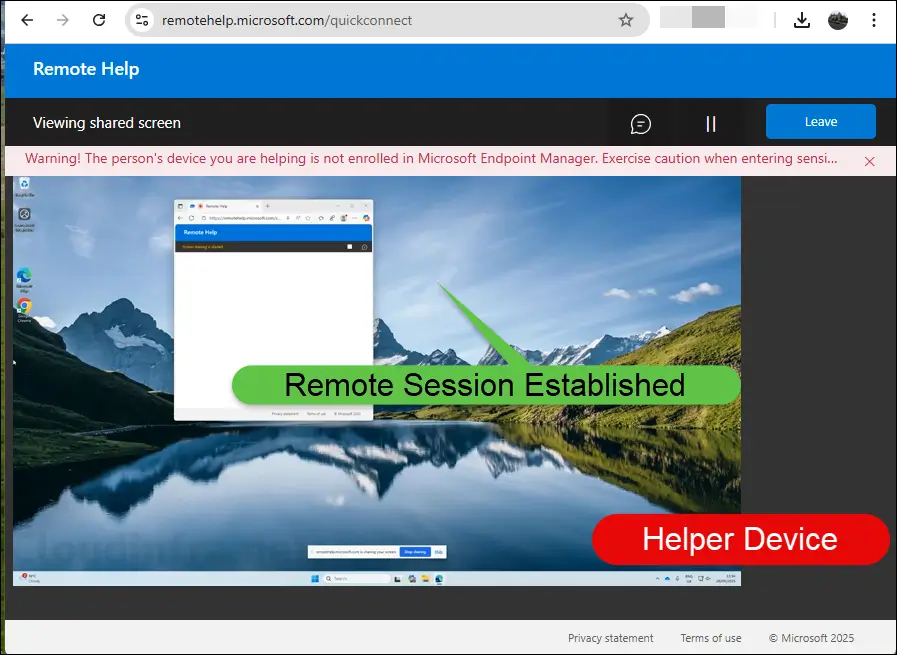Select Google Chrome shortcut on remote desktop
Screen dimensions: 897x655
click(x=24, y=307)
